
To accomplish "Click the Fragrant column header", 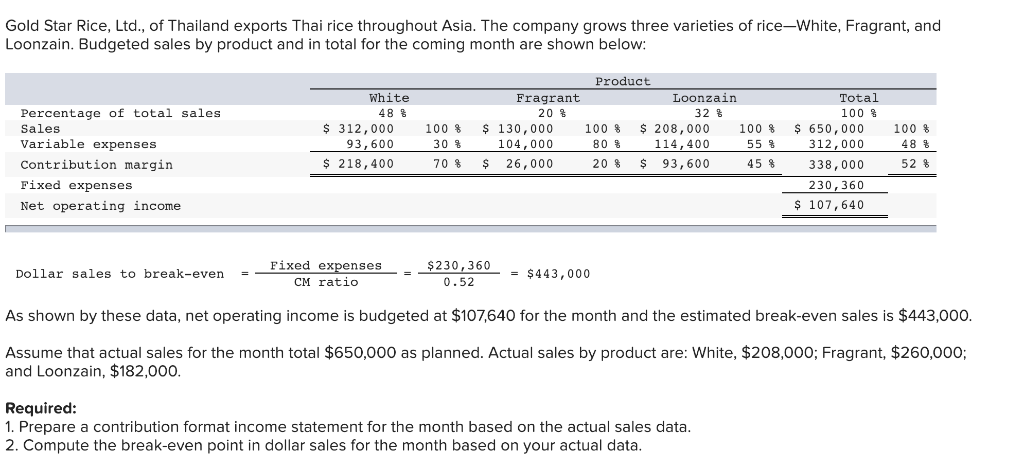I will pos(548,98).
